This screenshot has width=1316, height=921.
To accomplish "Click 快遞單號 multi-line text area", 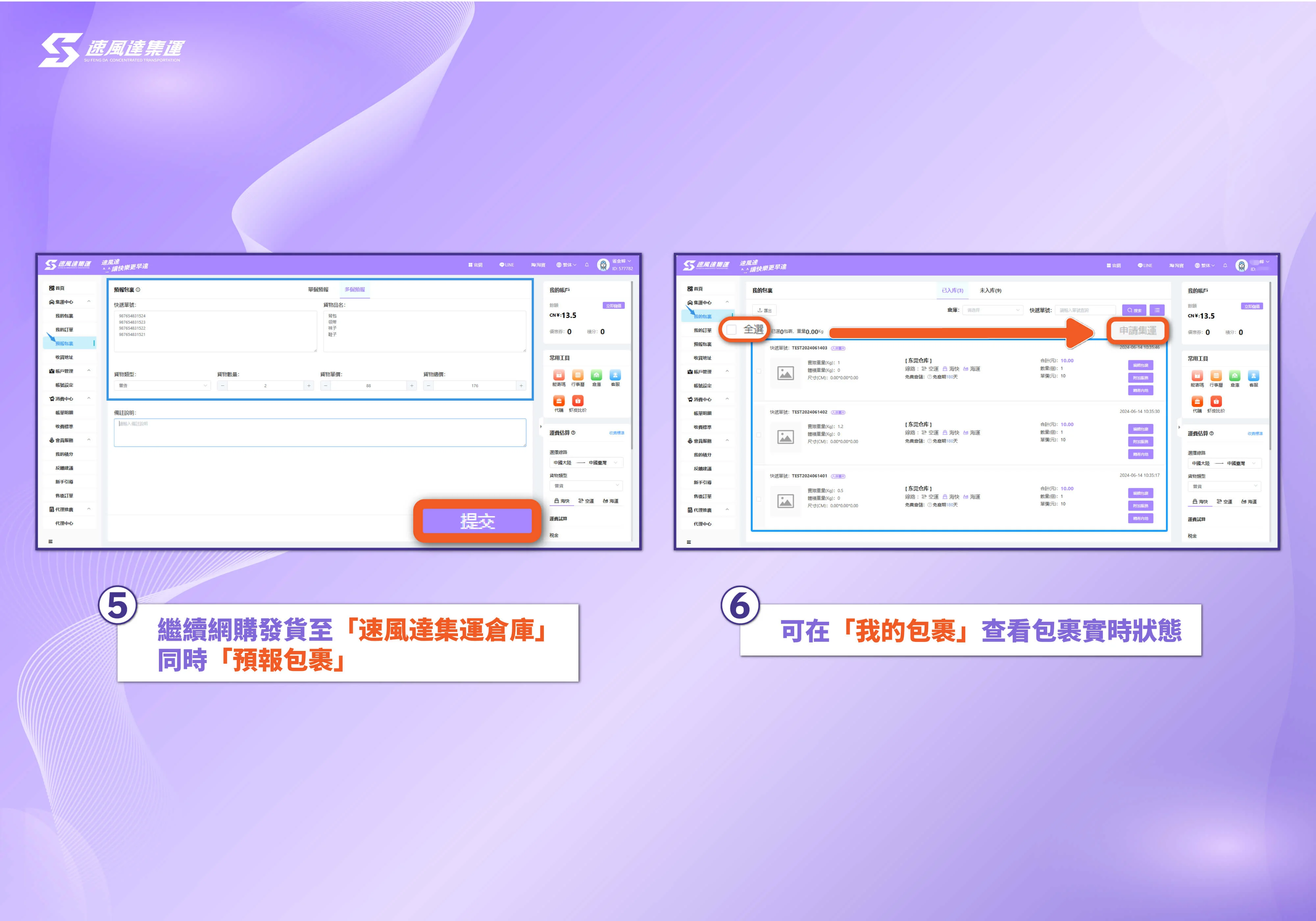I will 215,331.
